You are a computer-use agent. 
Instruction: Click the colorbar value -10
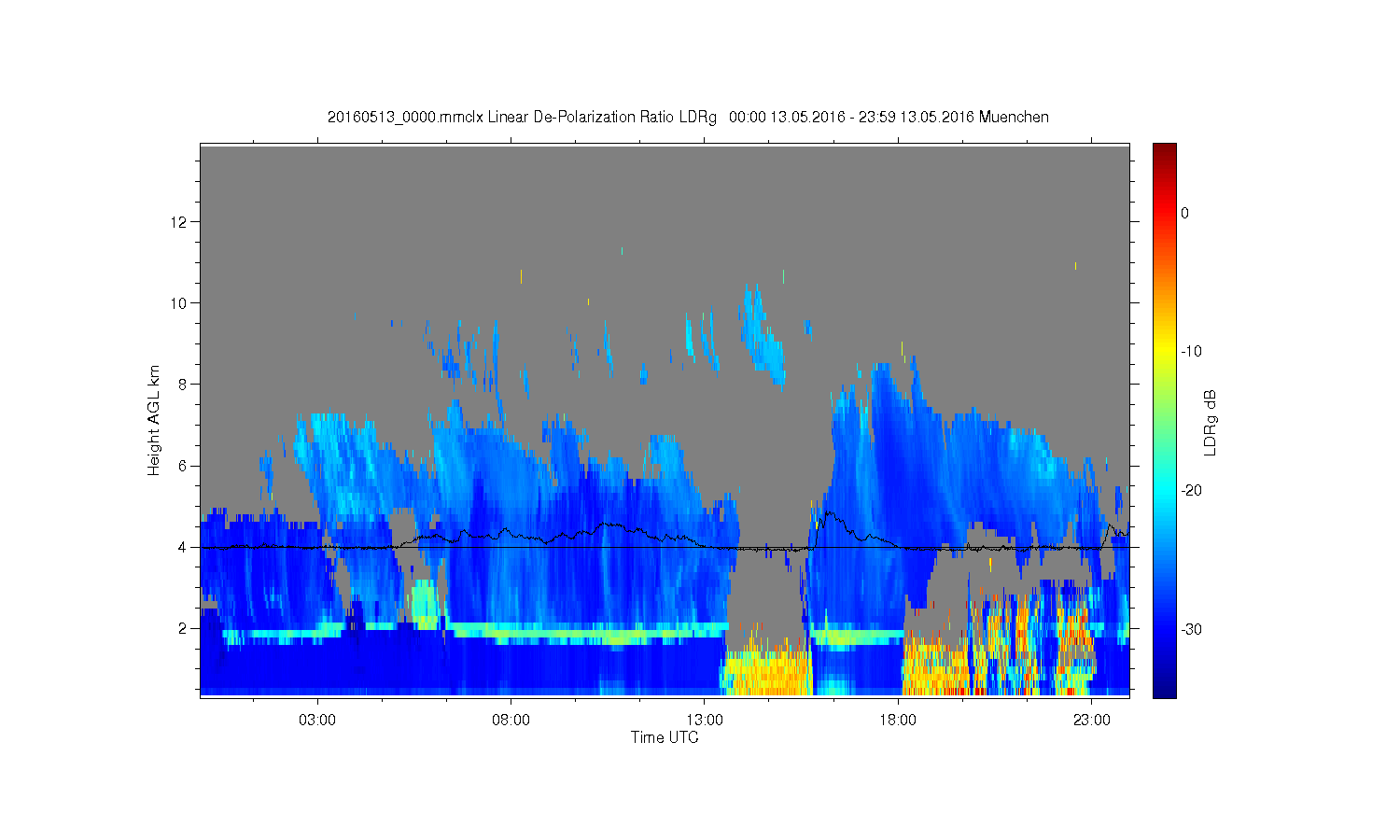pos(1192,352)
